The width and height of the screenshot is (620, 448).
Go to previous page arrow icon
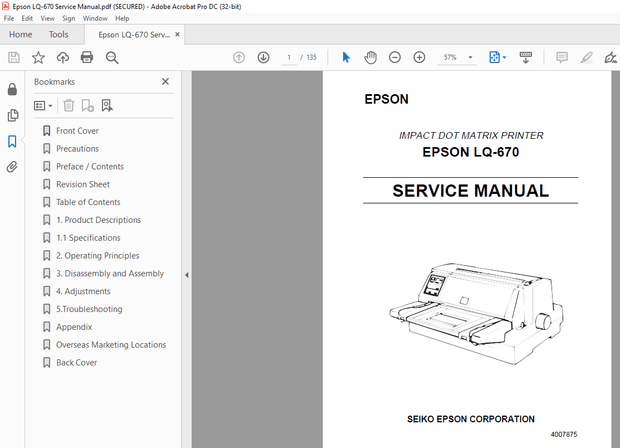pos(239,58)
